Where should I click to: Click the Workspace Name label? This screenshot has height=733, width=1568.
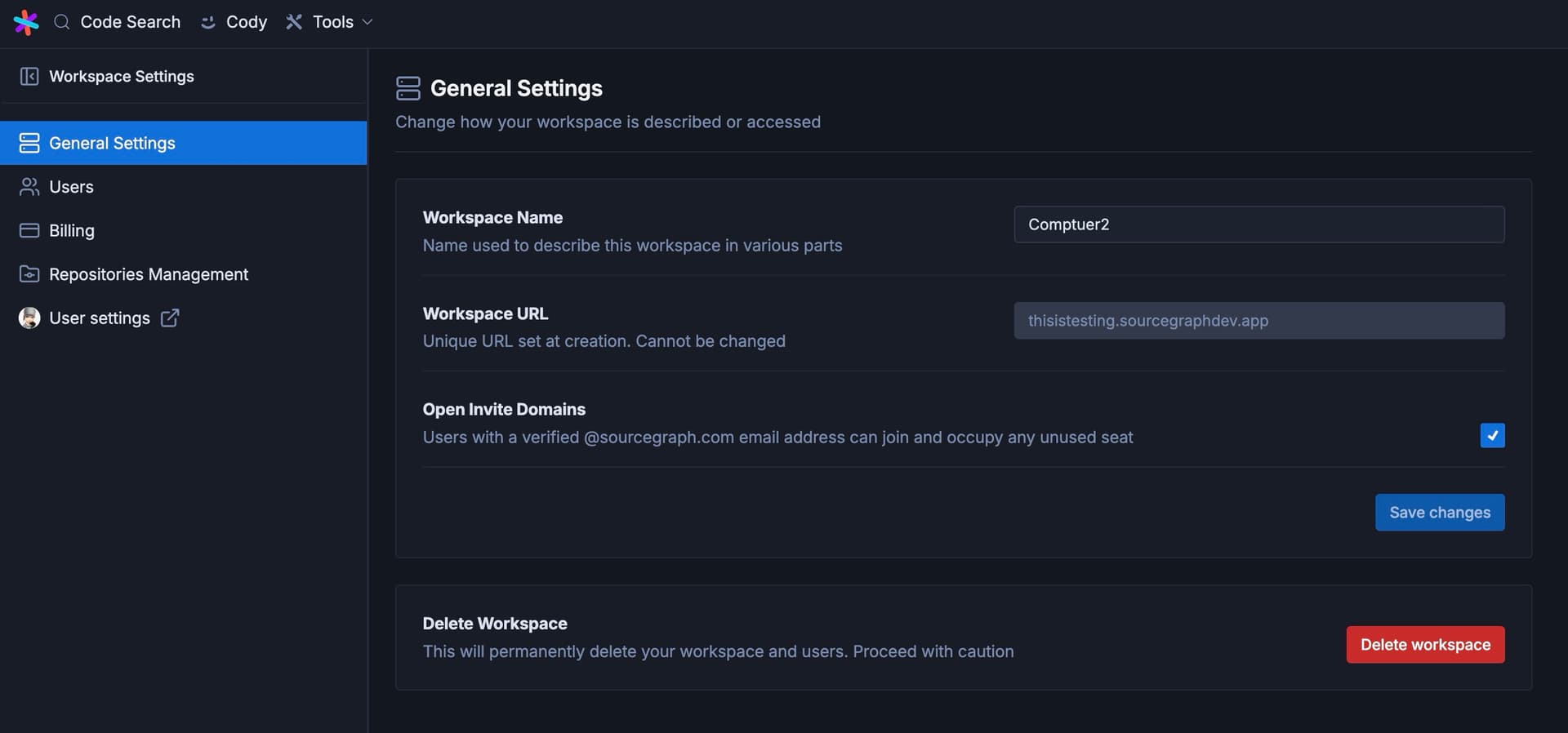pos(492,217)
